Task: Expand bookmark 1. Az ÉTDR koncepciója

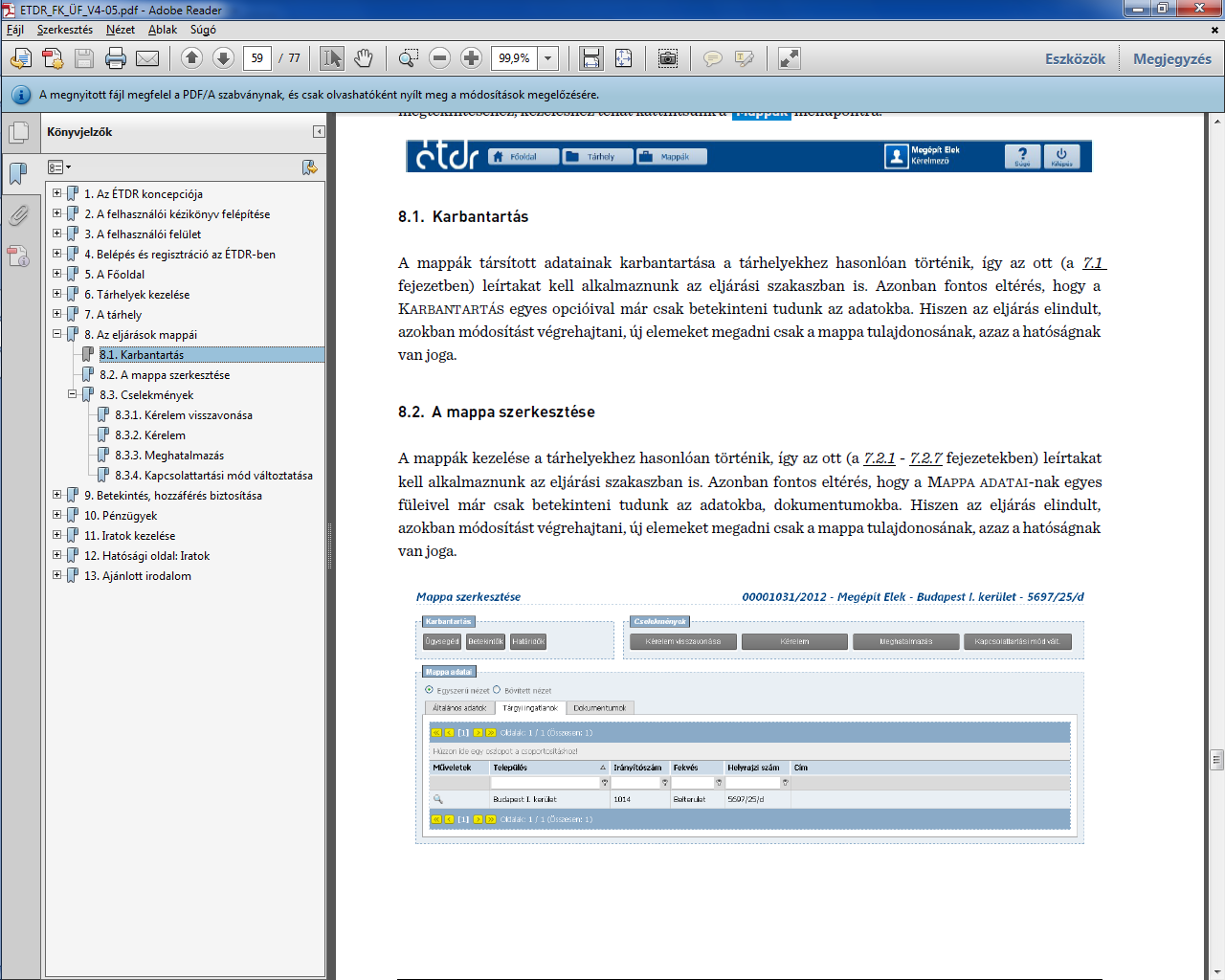Action: click(x=56, y=193)
